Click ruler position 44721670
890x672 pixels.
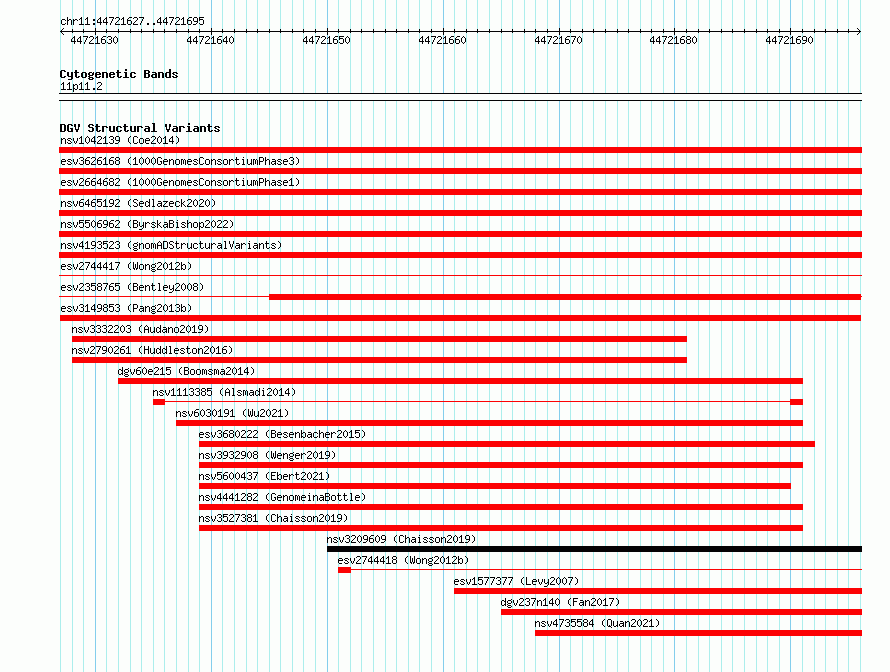point(558,40)
